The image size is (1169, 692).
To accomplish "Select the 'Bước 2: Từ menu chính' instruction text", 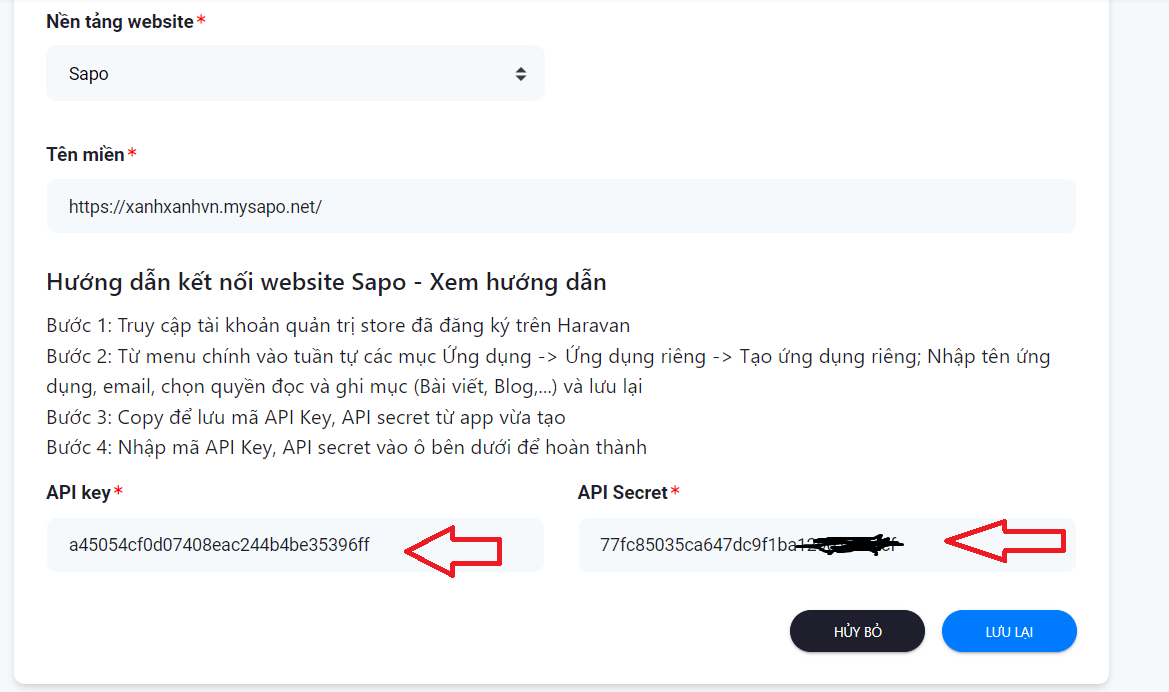I will pyautogui.click(x=548, y=371).
